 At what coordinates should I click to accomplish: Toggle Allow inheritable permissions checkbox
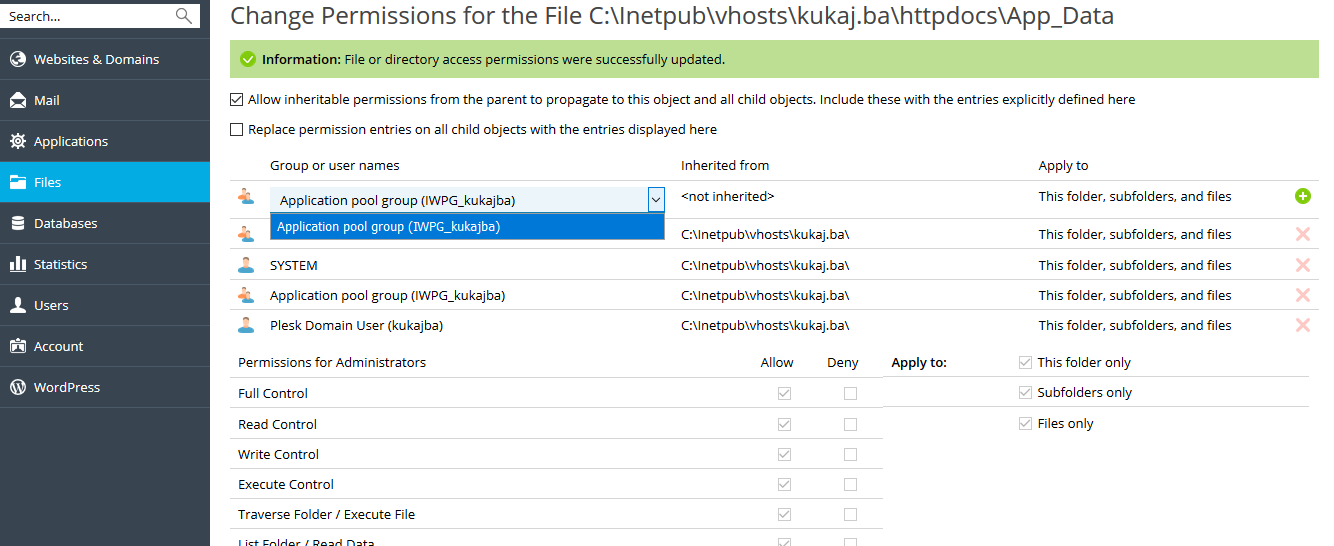pyautogui.click(x=237, y=99)
